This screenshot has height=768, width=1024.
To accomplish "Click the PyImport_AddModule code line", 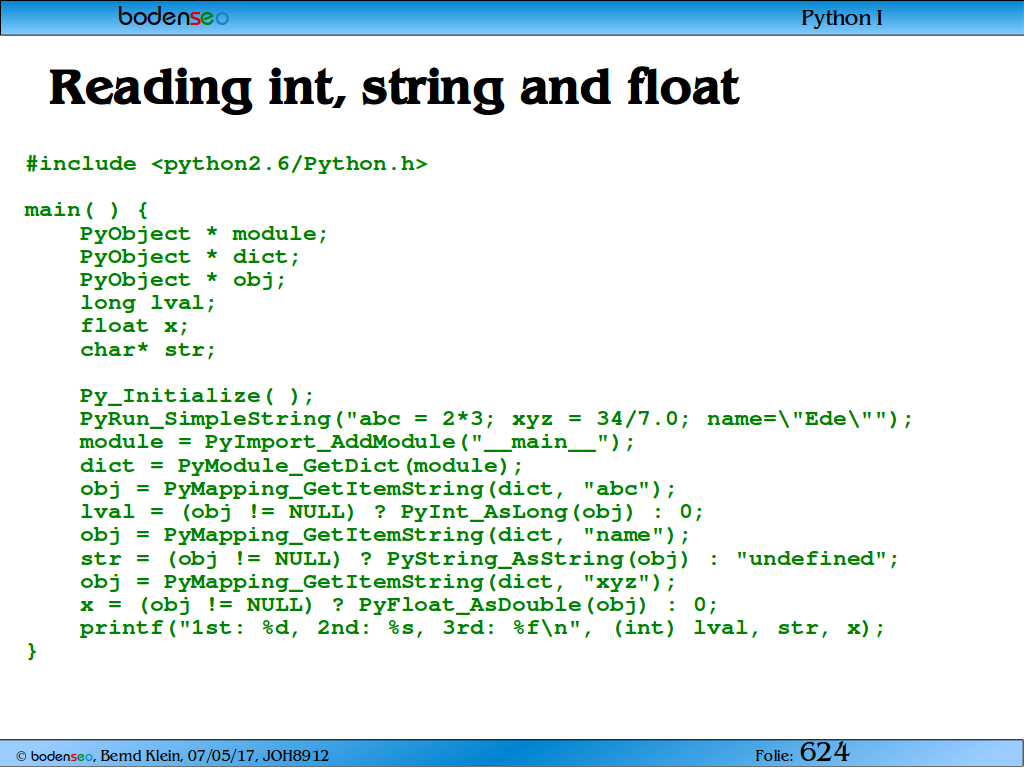I will point(357,442).
